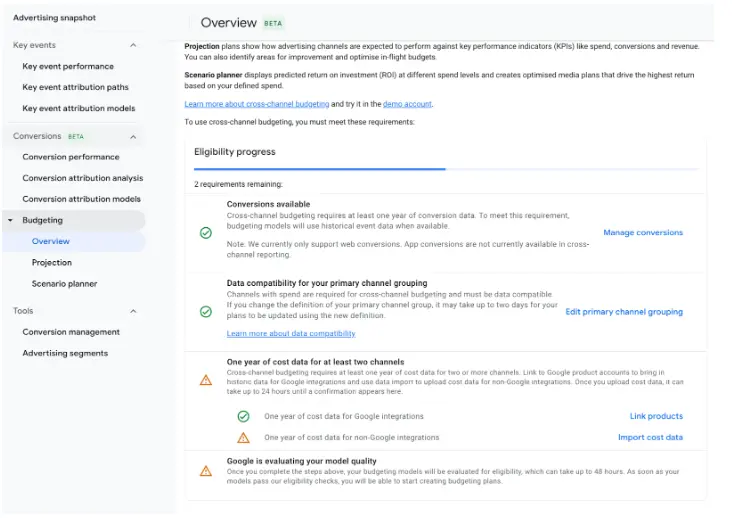Viewport: 732px width, 518px height.
Task: Click "Conversions available" heading
Action: [x=268, y=204]
